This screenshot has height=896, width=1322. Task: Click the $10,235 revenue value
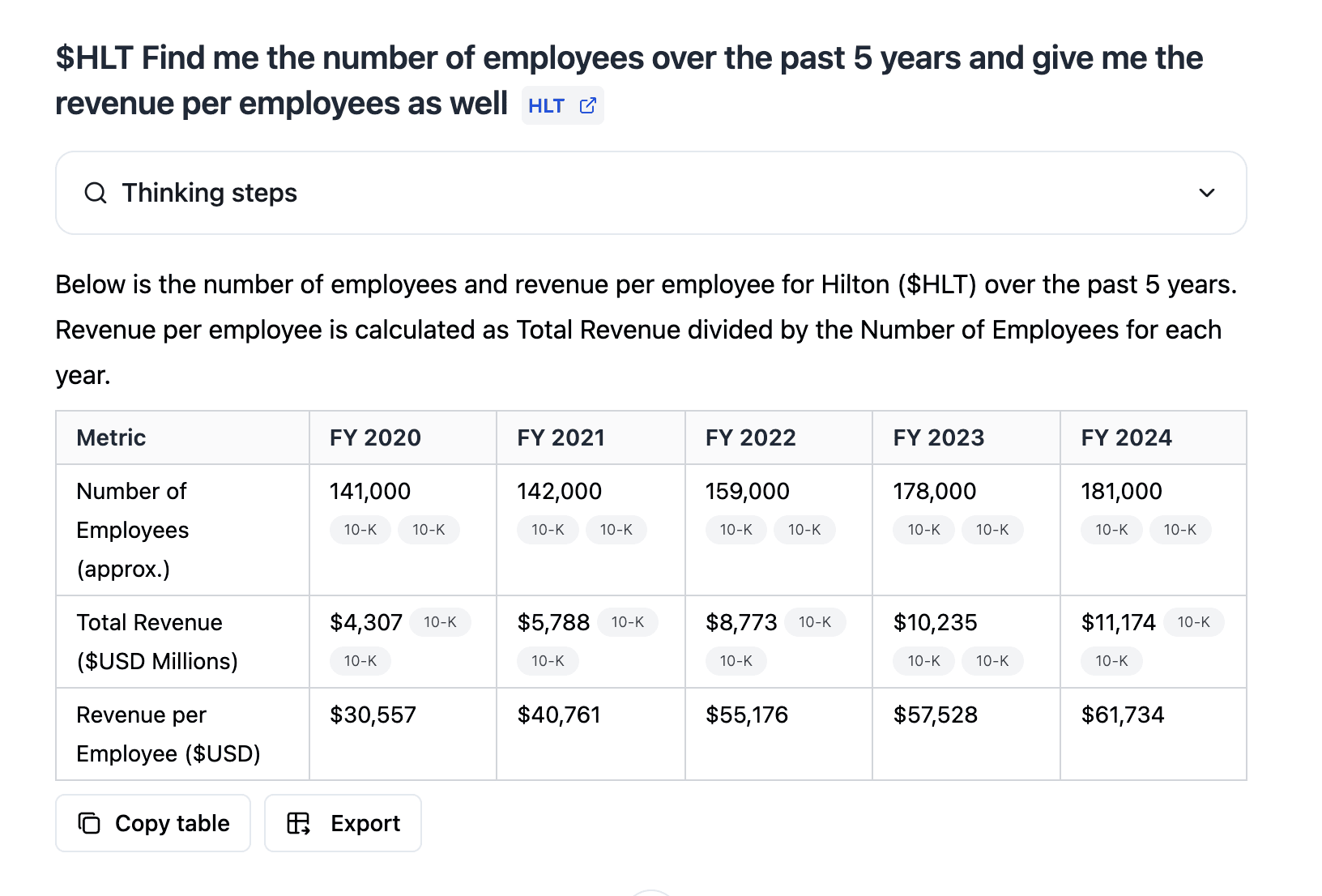(936, 622)
